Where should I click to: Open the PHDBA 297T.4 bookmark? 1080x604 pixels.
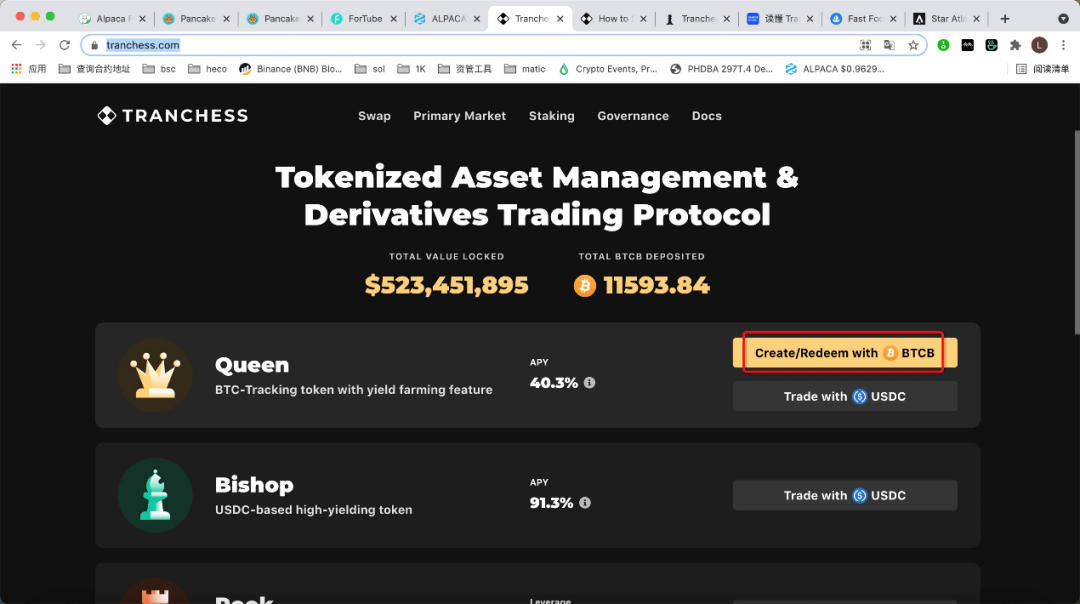[x=721, y=69]
